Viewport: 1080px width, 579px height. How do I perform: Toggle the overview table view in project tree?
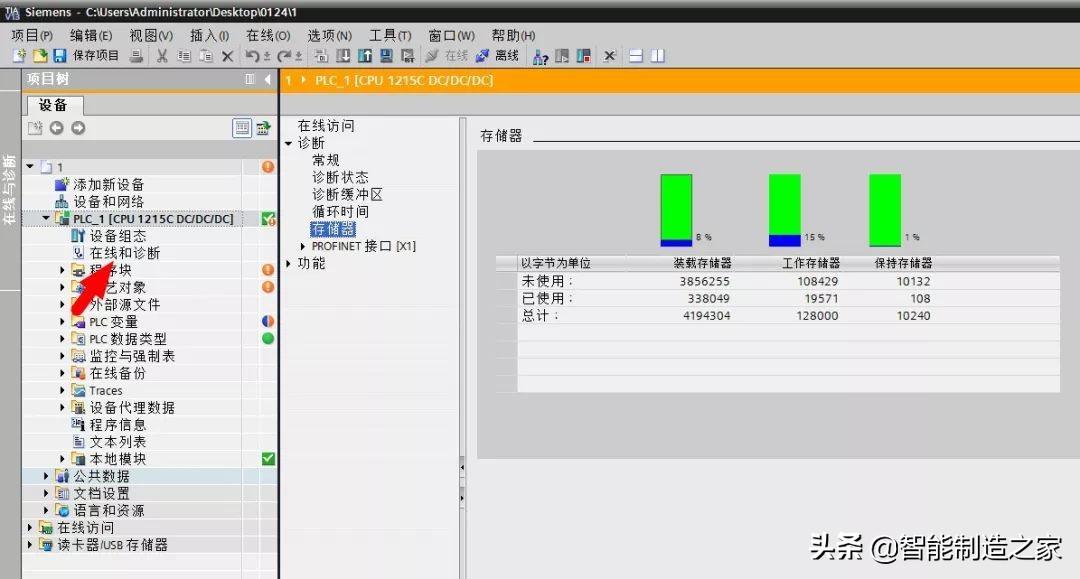click(x=242, y=128)
